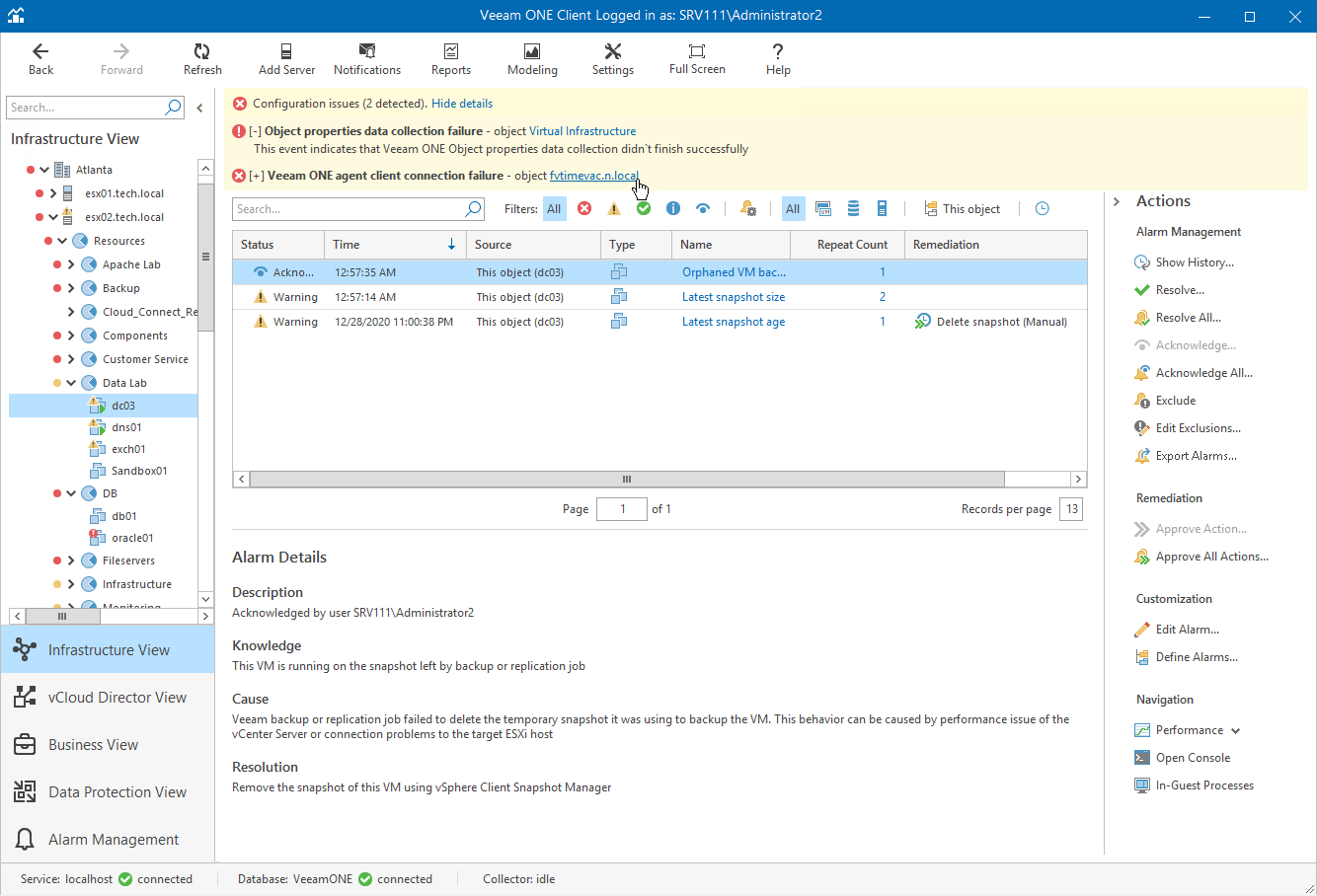Toggle the datastore object filter
The image size is (1317, 896).
click(853, 208)
